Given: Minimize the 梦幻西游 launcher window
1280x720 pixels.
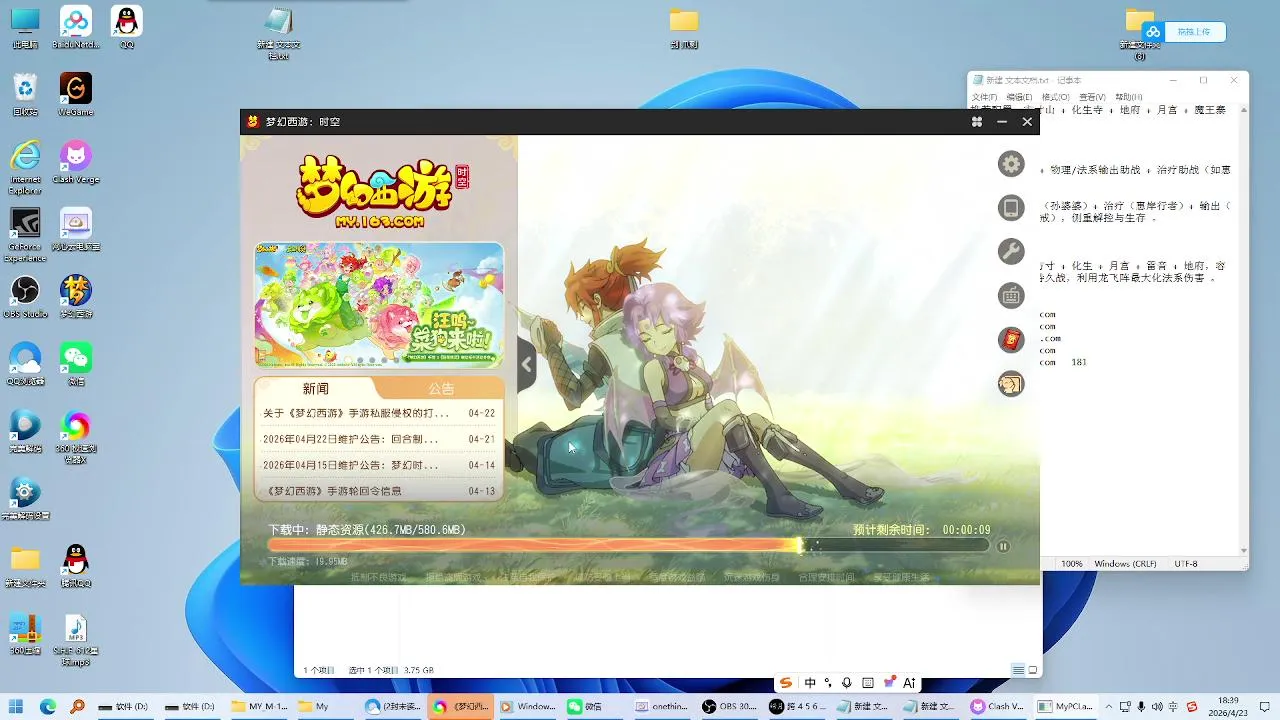Looking at the screenshot, I should pyautogui.click(x=1002, y=122).
